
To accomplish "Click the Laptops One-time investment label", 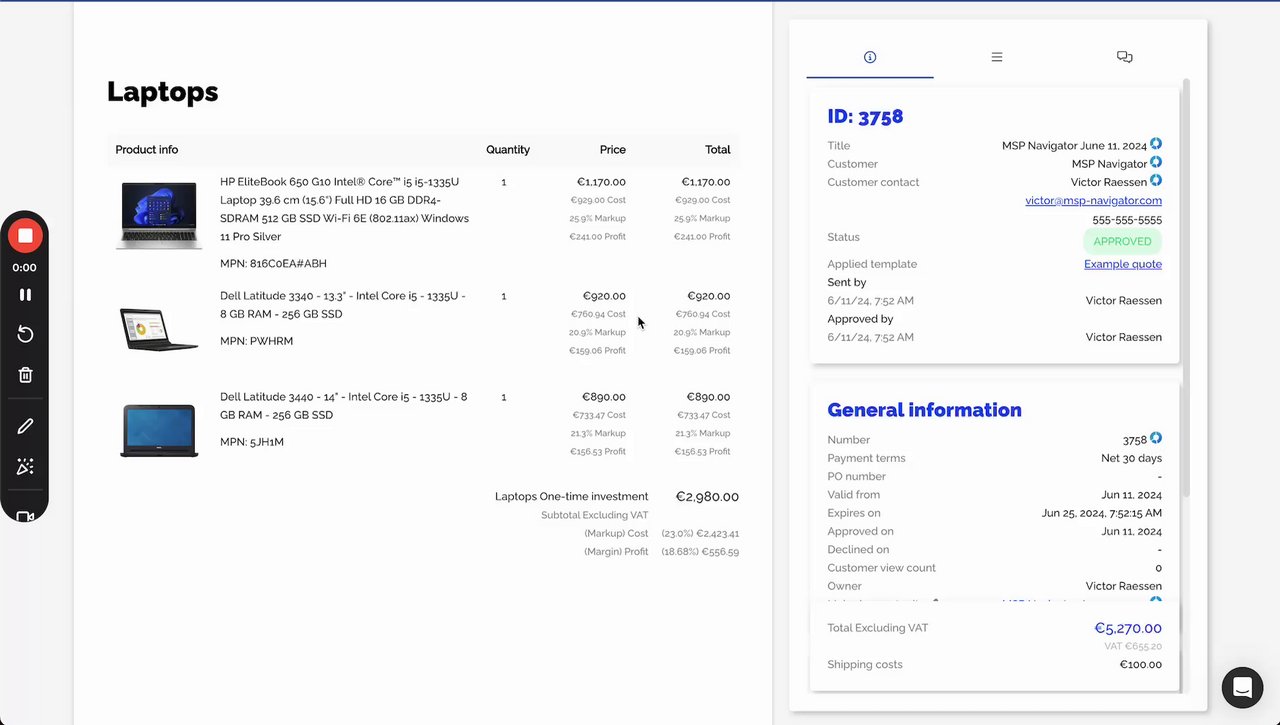I will pos(572,497).
